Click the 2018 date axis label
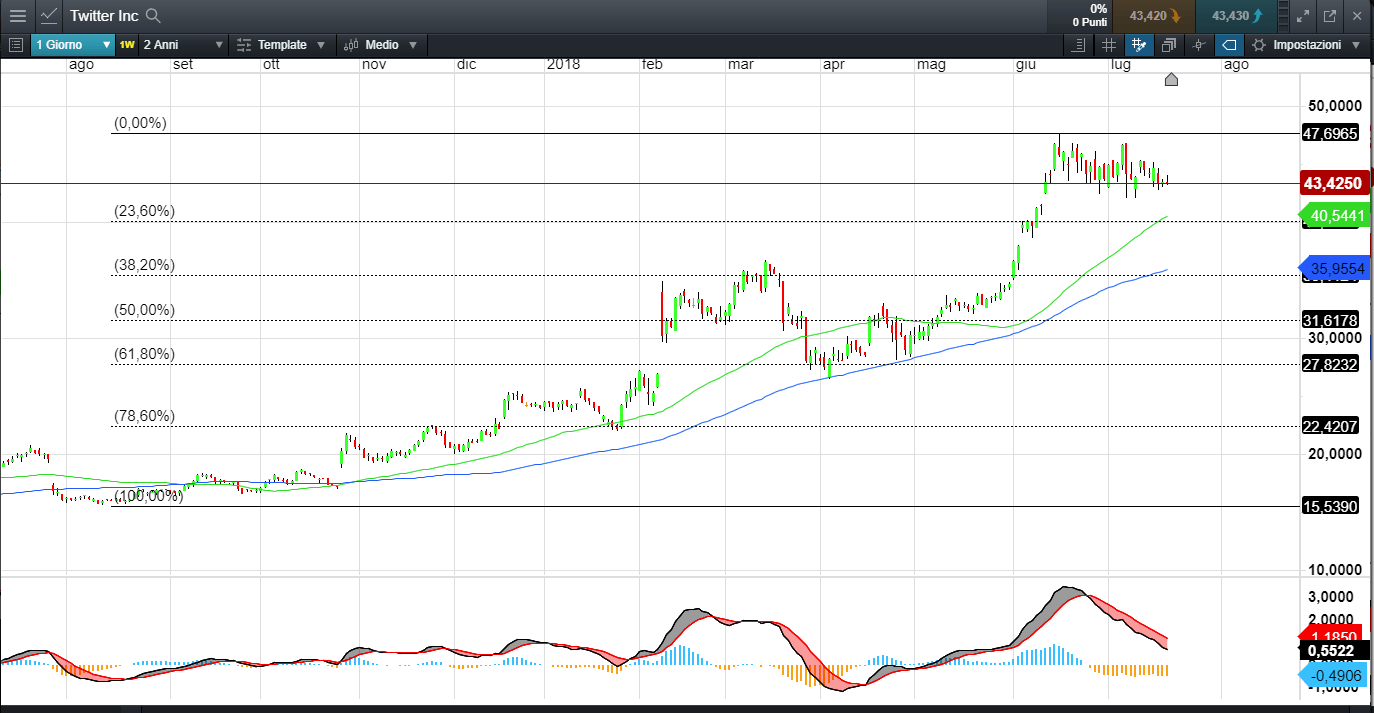 [563, 65]
